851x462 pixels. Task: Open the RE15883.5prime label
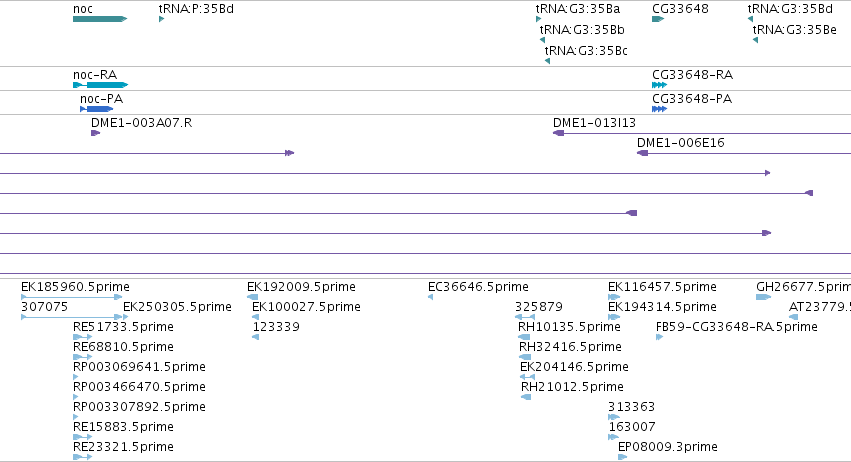tap(123, 427)
